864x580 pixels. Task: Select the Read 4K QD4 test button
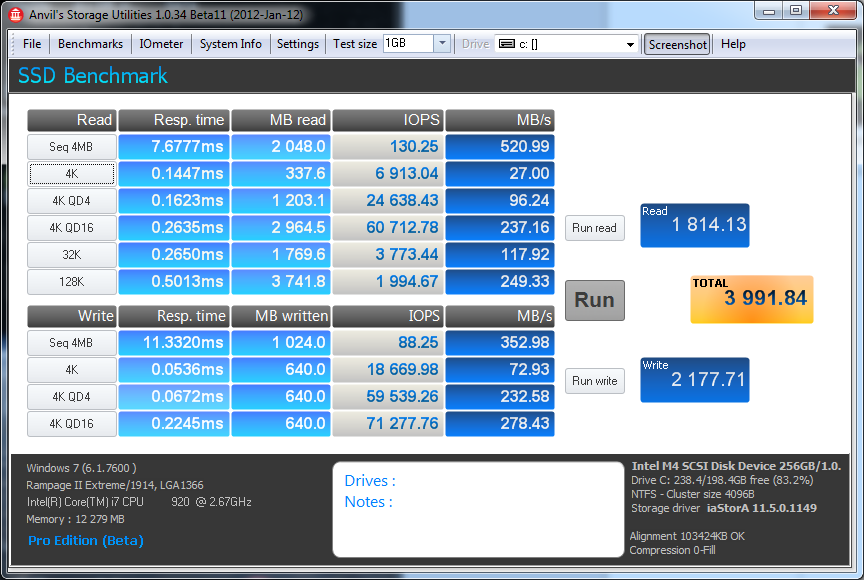[72, 201]
